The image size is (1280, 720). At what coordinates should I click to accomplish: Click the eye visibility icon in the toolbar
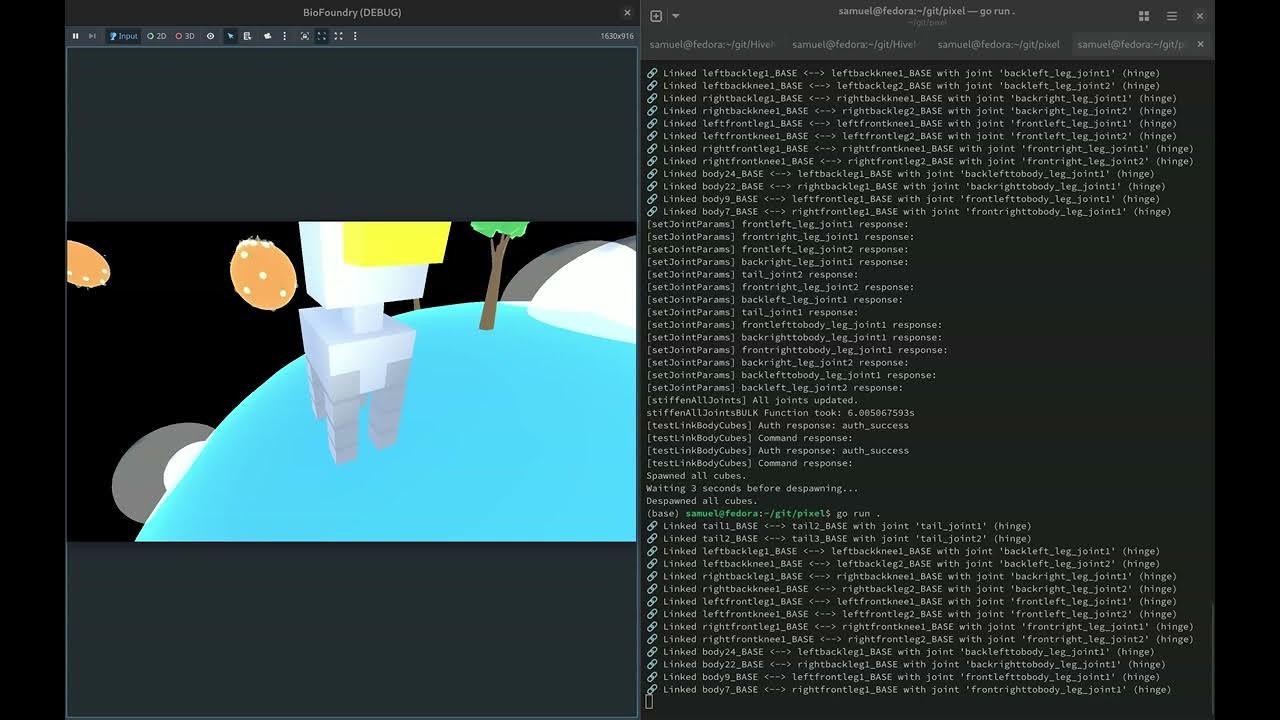211,36
